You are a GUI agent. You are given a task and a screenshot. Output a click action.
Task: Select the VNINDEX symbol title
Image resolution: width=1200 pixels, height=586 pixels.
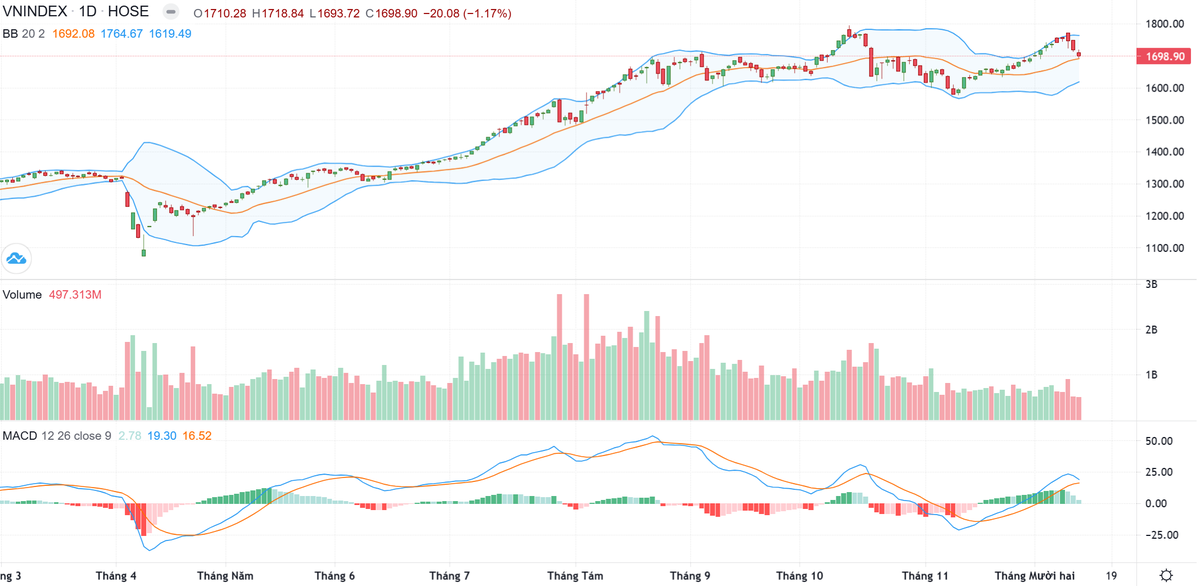(x=36, y=13)
